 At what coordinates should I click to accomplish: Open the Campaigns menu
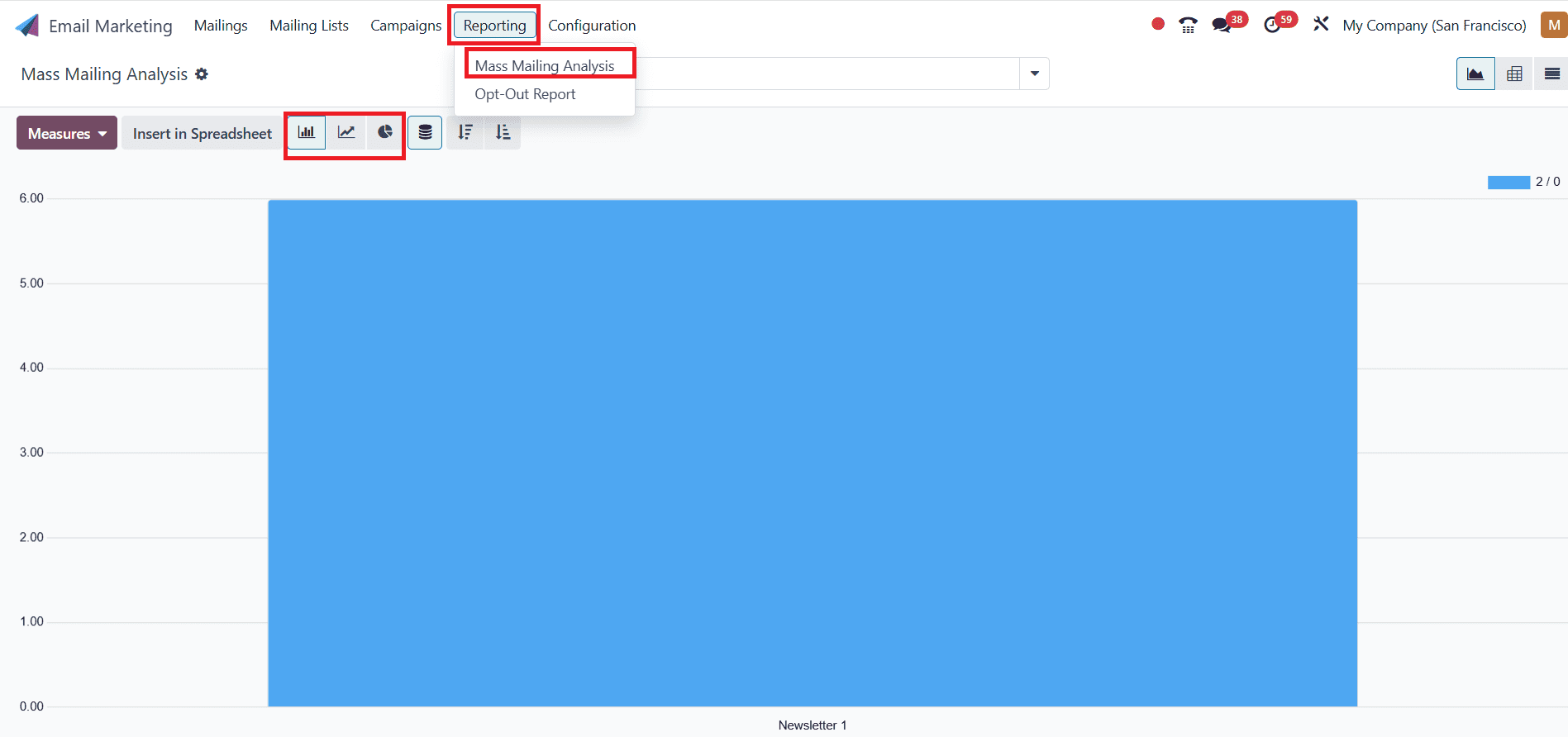[x=406, y=26]
